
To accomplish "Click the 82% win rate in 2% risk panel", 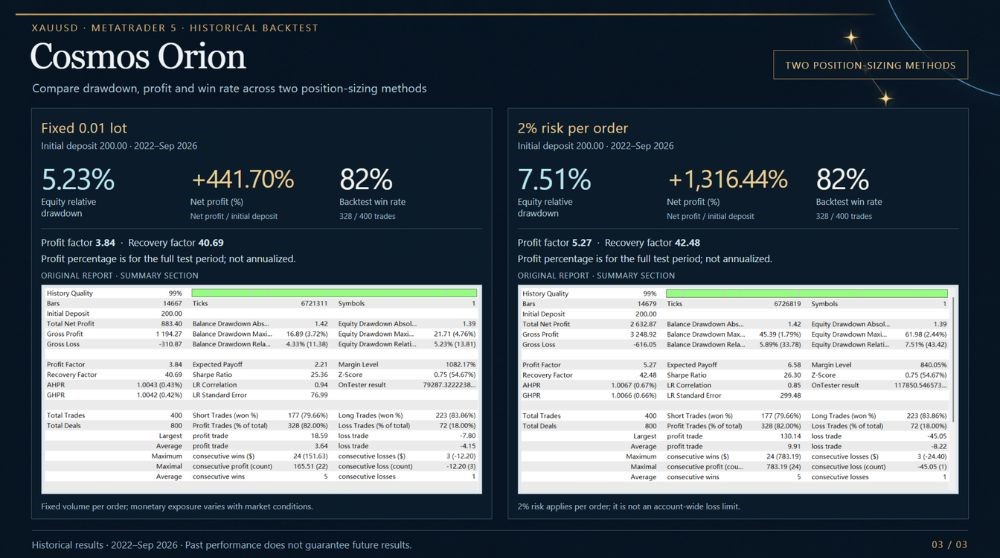I will pyautogui.click(x=842, y=179).
